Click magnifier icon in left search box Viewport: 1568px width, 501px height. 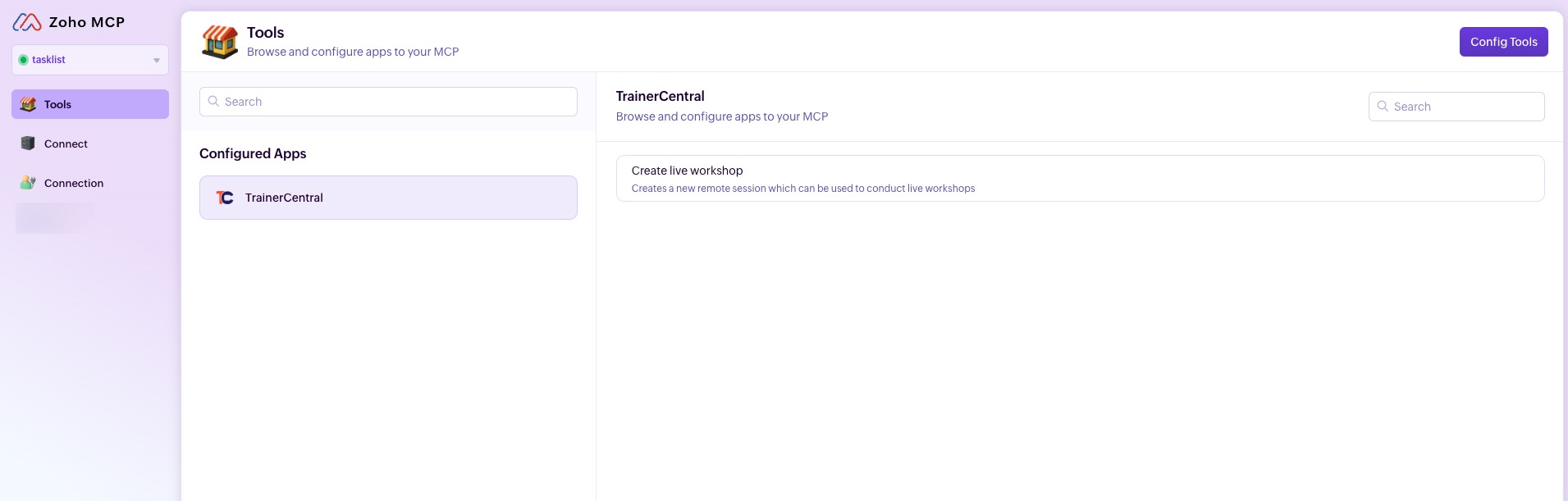(213, 102)
